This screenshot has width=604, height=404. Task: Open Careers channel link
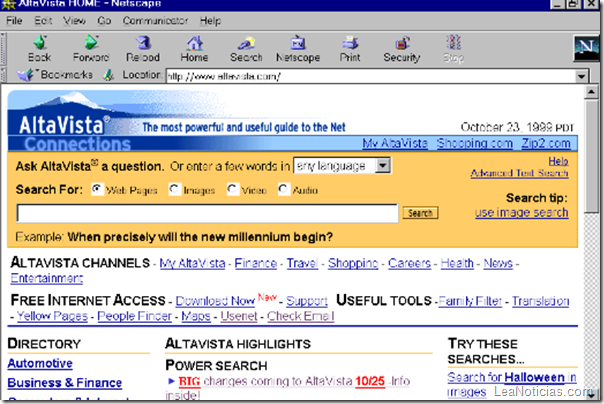point(409,263)
